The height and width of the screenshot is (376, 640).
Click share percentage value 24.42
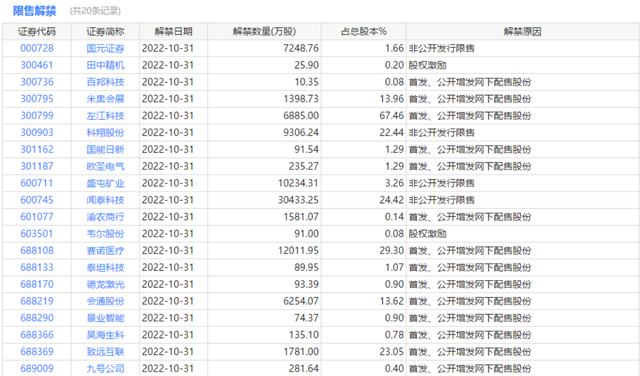pos(391,200)
